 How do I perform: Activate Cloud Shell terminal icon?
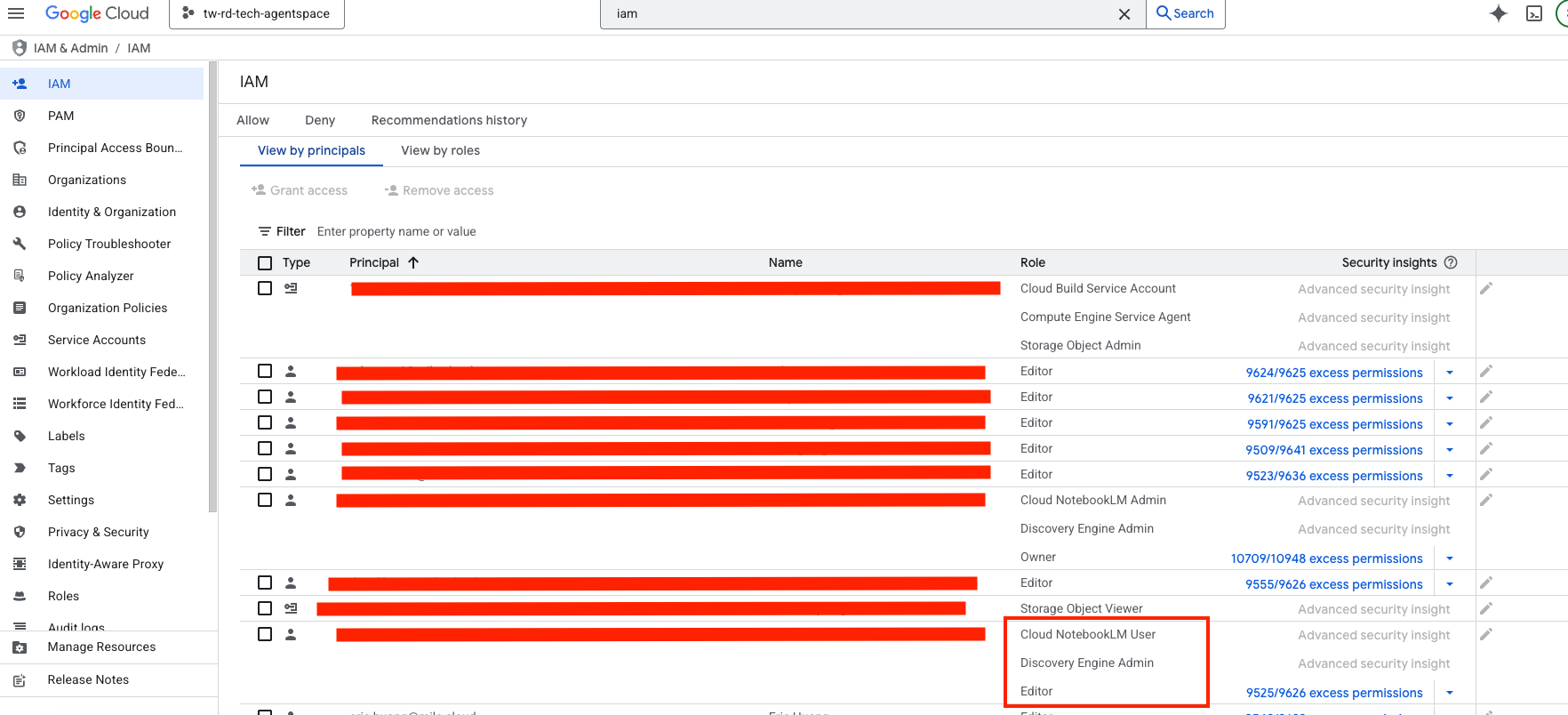coord(1534,13)
